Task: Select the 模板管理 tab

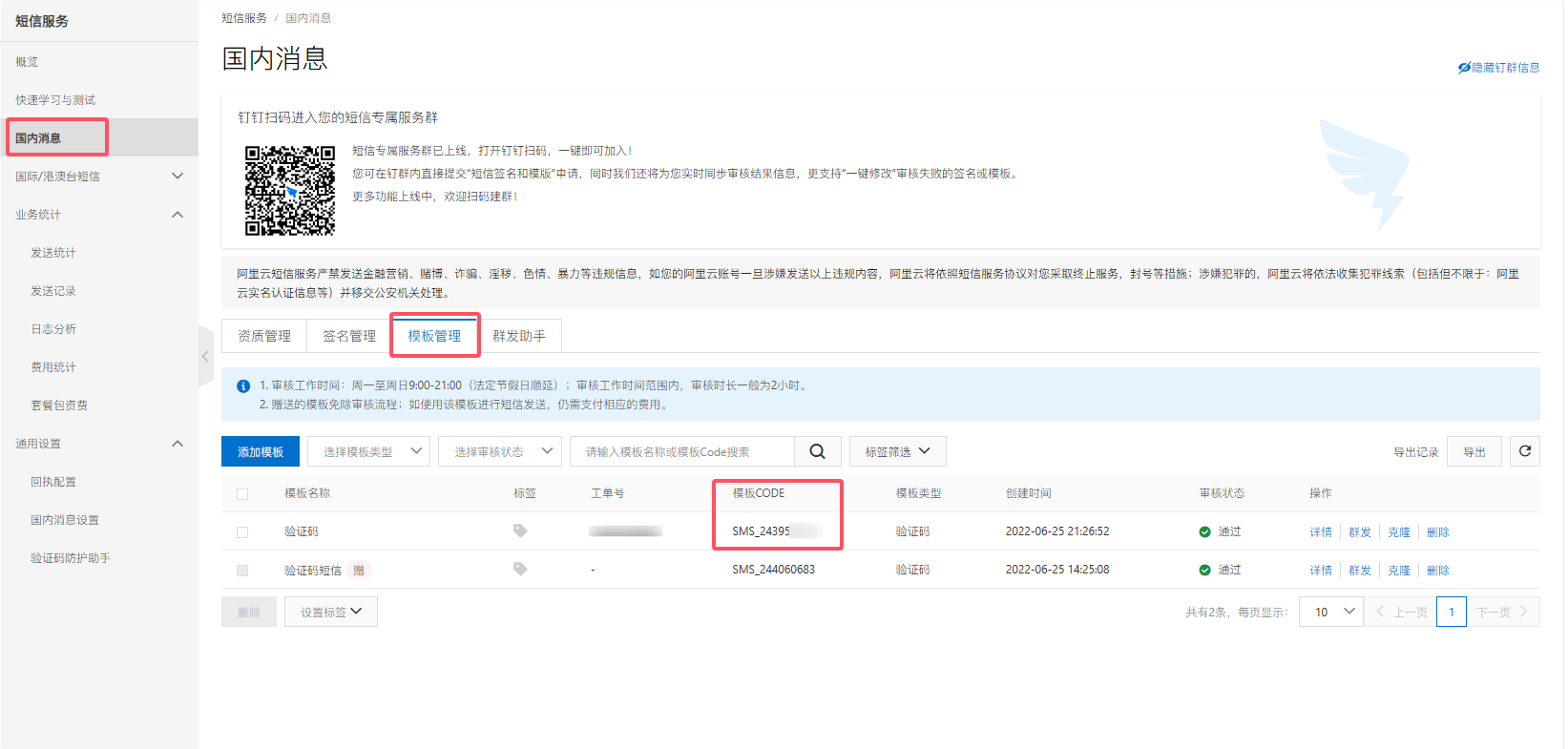Action: pos(434,336)
